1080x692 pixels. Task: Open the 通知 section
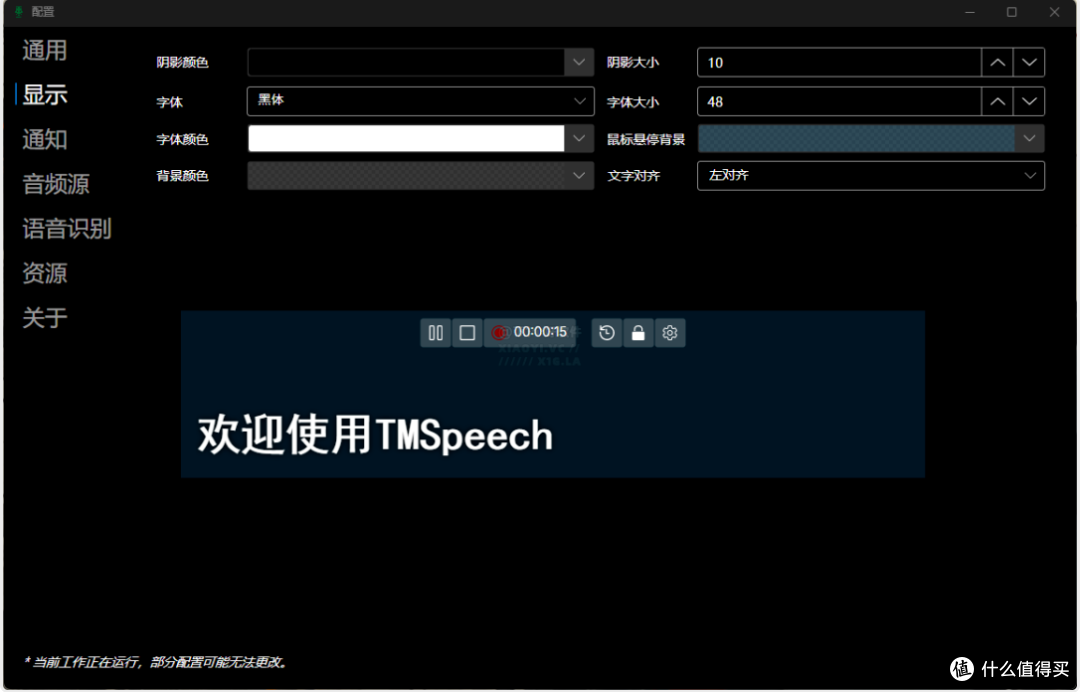click(x=45, y=139)
